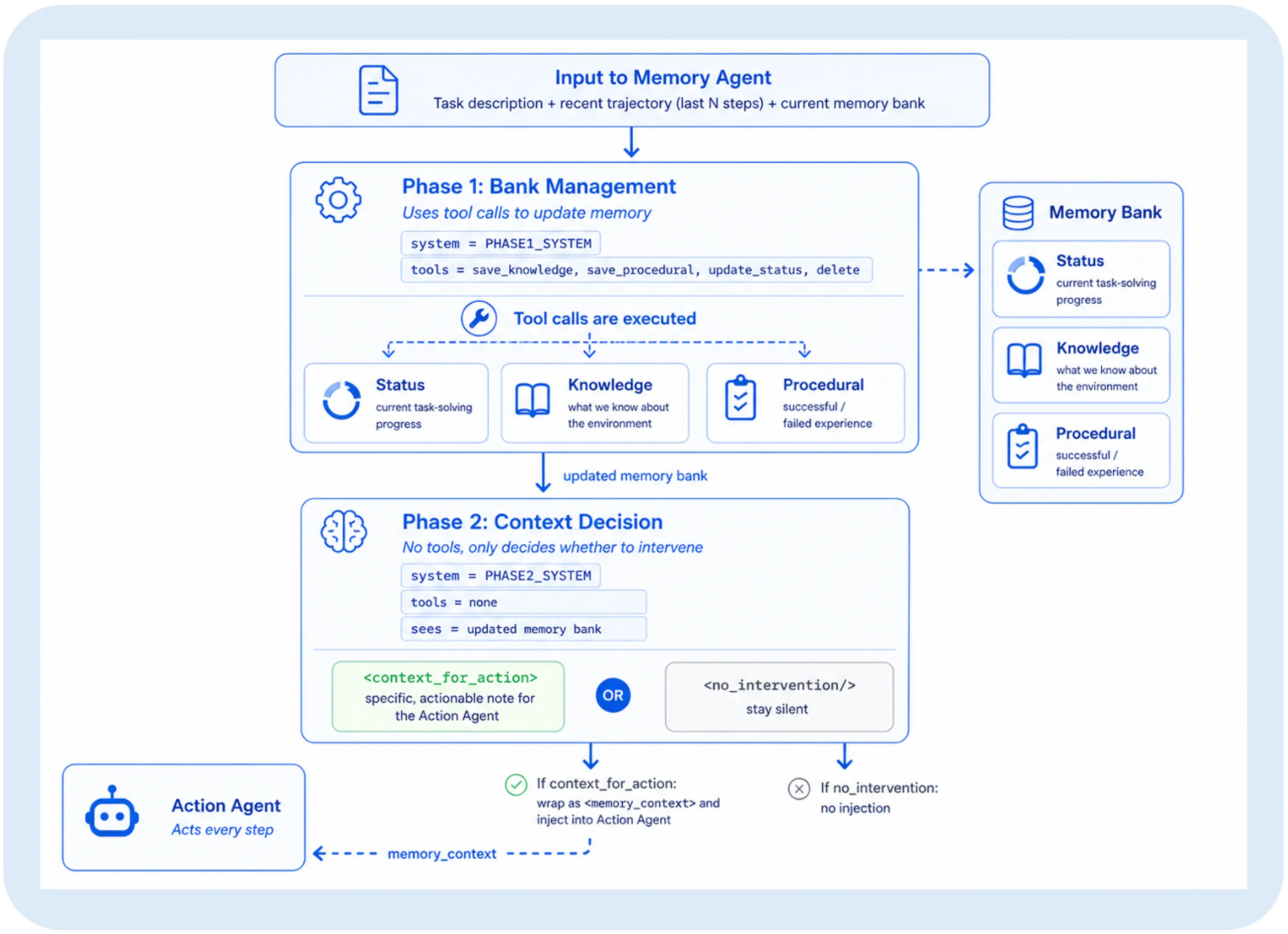The width and height of the screenshot is (1288, 934).
Task: Select the tools = save_knowledge, save_procedural code box
Action: [x=637, y=270]
